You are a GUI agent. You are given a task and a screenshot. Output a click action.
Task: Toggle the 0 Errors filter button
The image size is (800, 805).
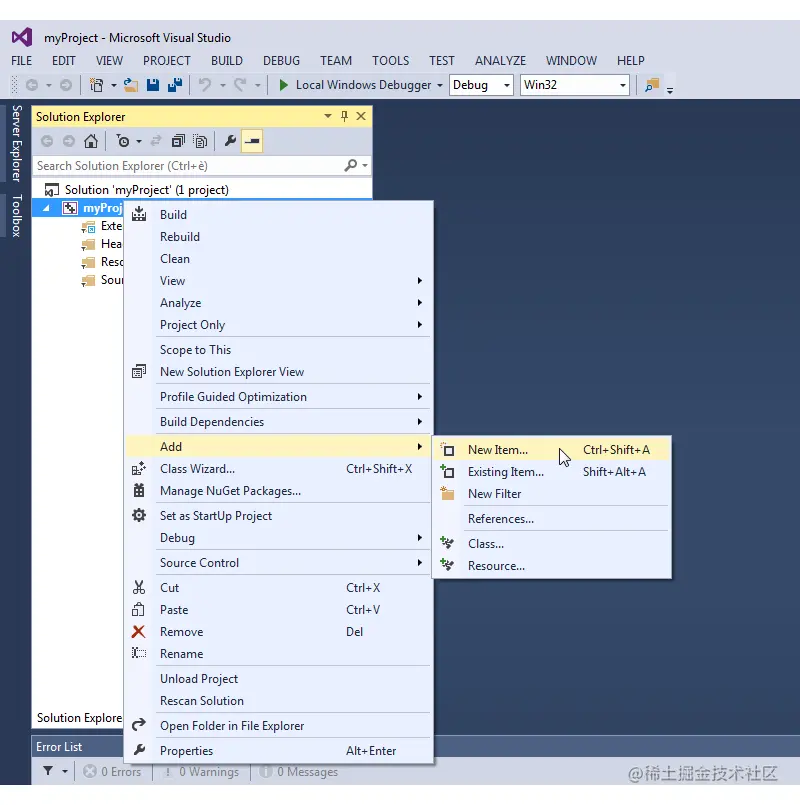click(112, 772)
